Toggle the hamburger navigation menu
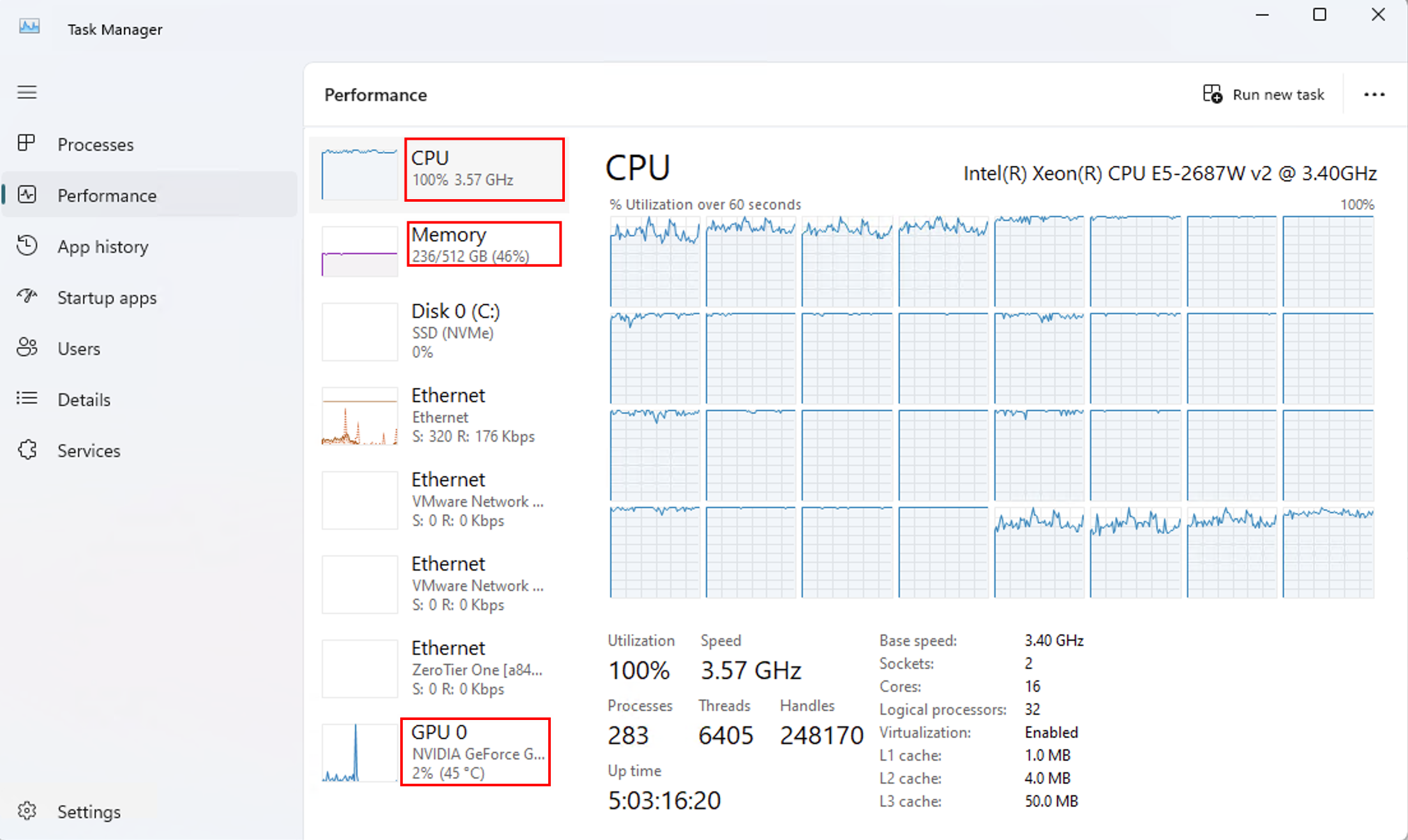This screenshot has height=840, width=1408. 27,93
